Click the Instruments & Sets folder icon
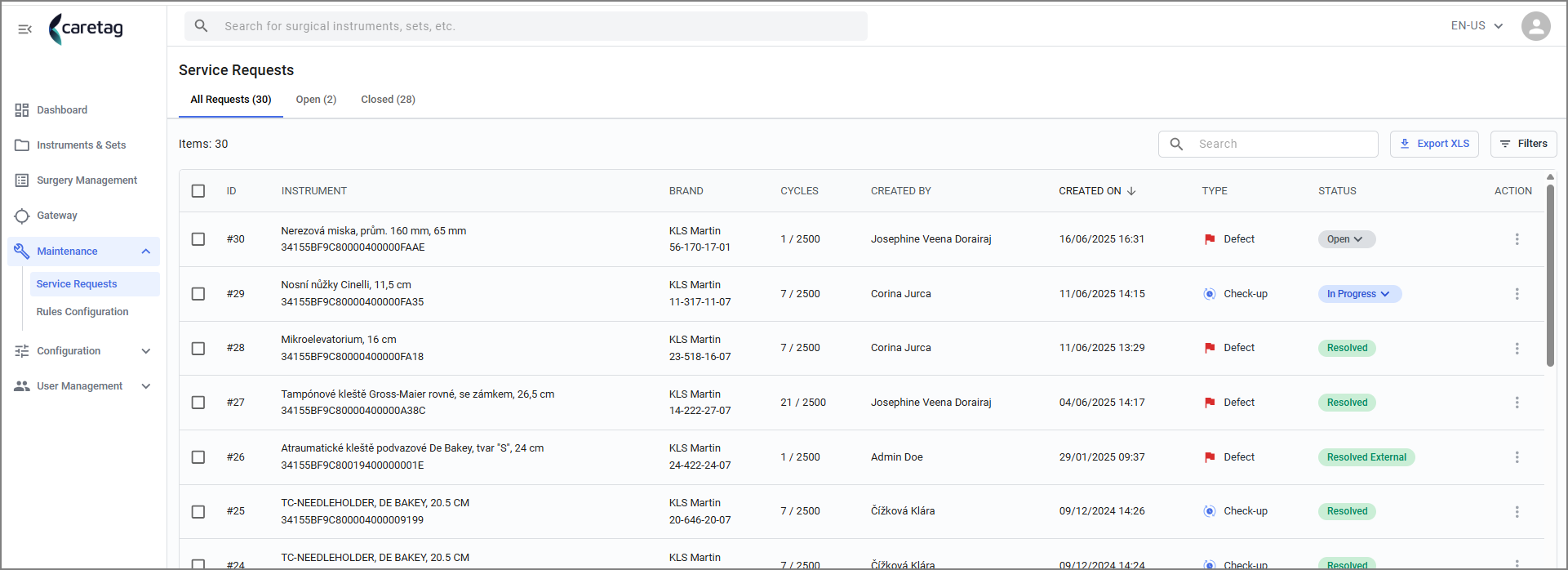Screen dimensions: 1568x570 tap(22, 145)
